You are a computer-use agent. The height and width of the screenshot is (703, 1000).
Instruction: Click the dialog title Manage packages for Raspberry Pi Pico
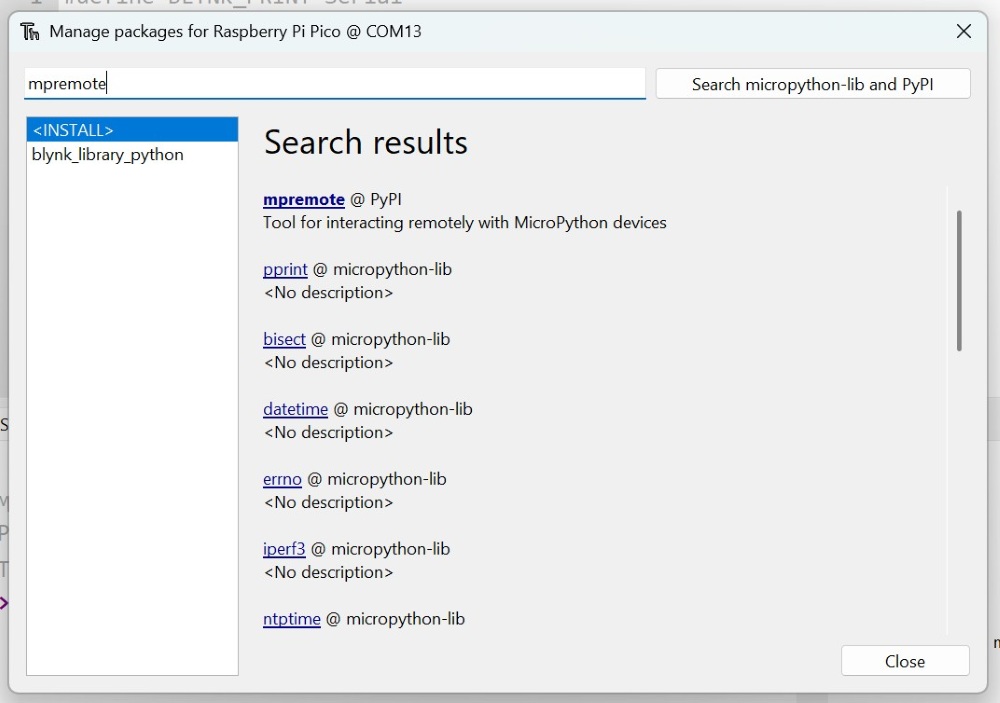[235, 31]
